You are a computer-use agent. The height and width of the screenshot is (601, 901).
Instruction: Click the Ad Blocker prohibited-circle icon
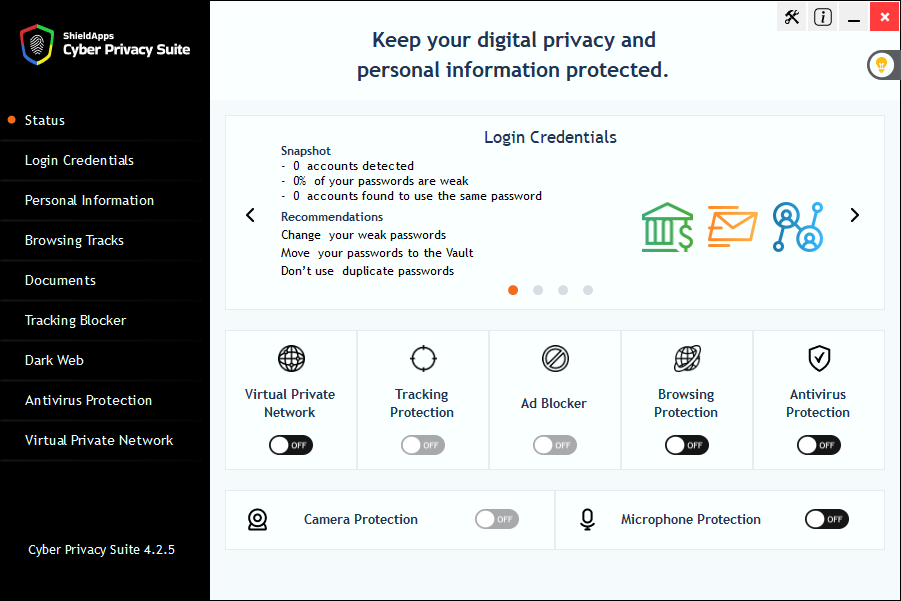pos(555,359)
